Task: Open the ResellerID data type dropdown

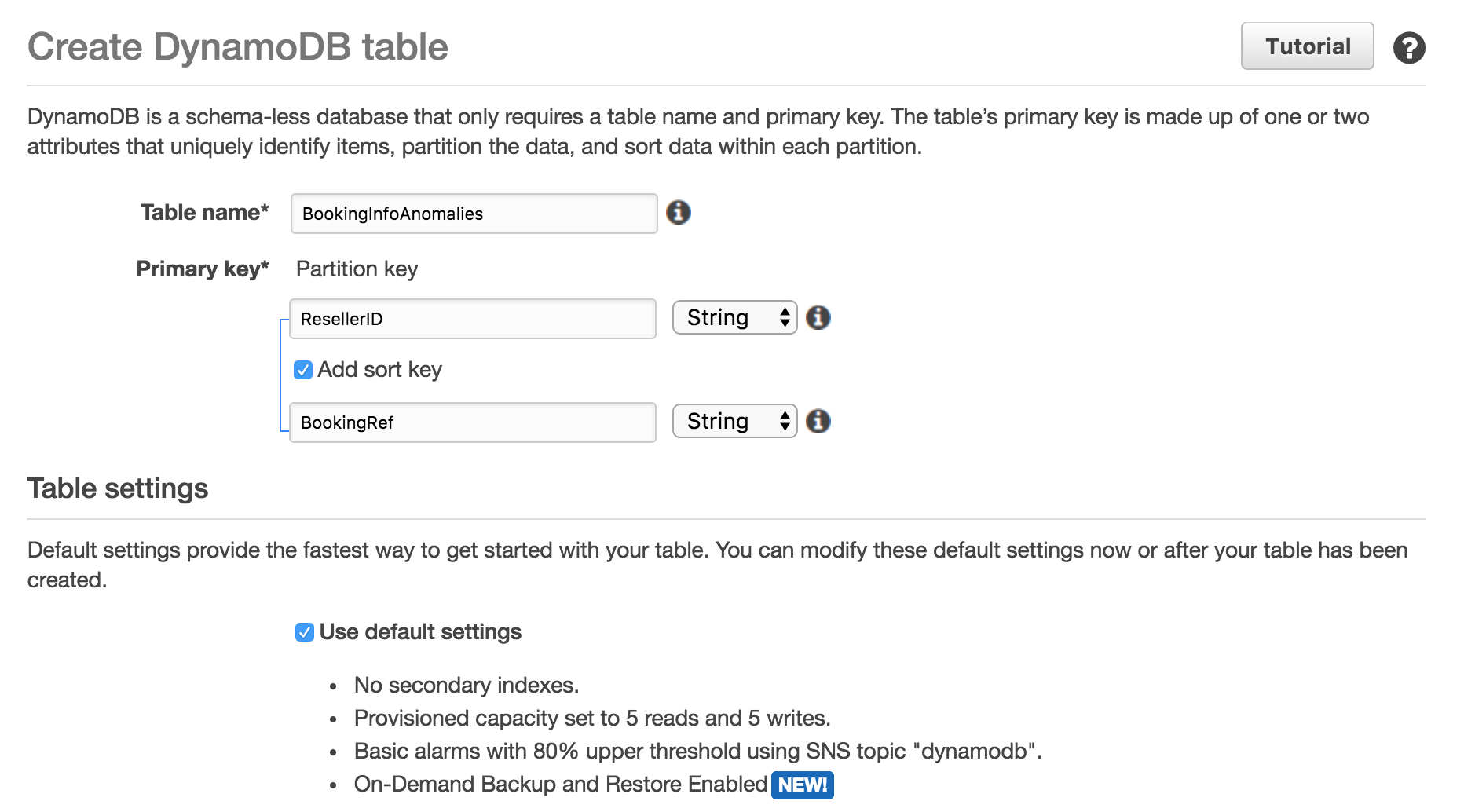Action: [734, 318]
